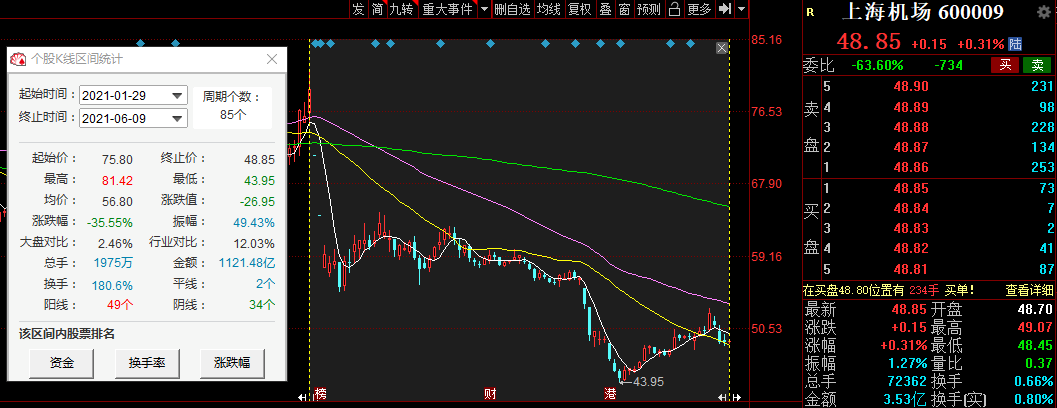The height and width of the screenshot is (408, 1057).
Task: Click the 周期个数 85个 field
Action: point(233,107)
